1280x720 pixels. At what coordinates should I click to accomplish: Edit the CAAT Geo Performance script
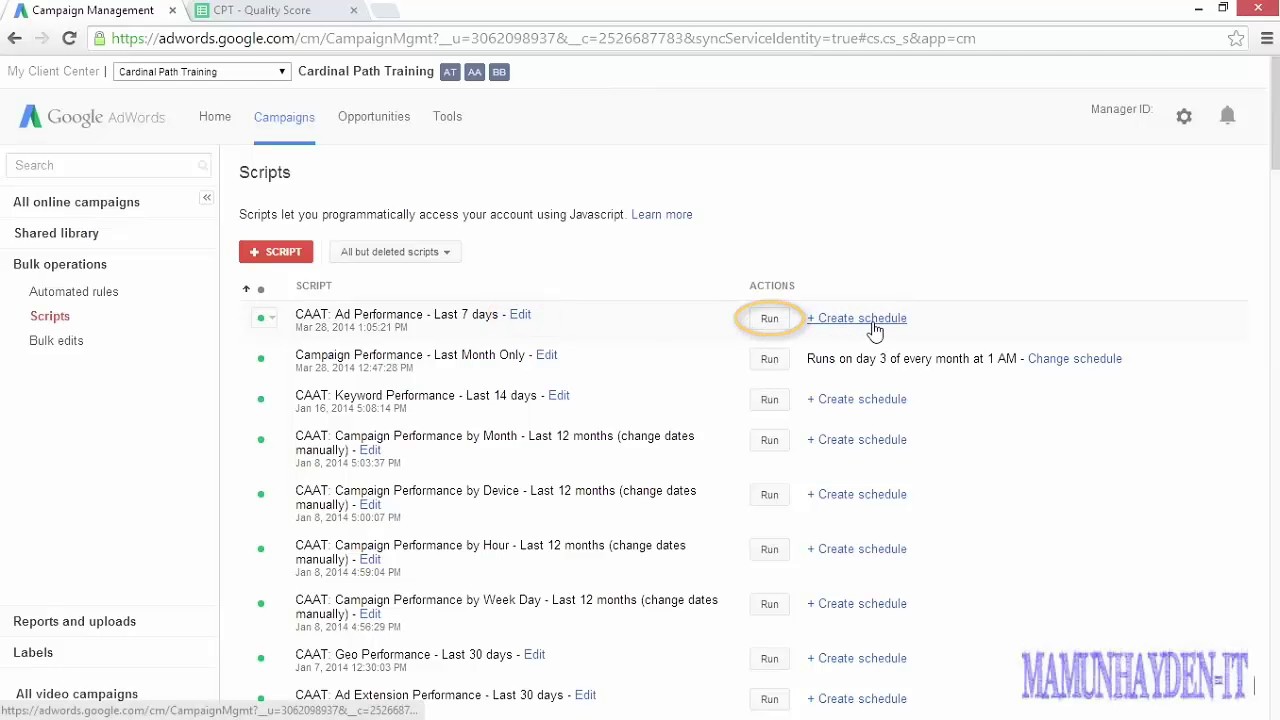coord(534,655)
